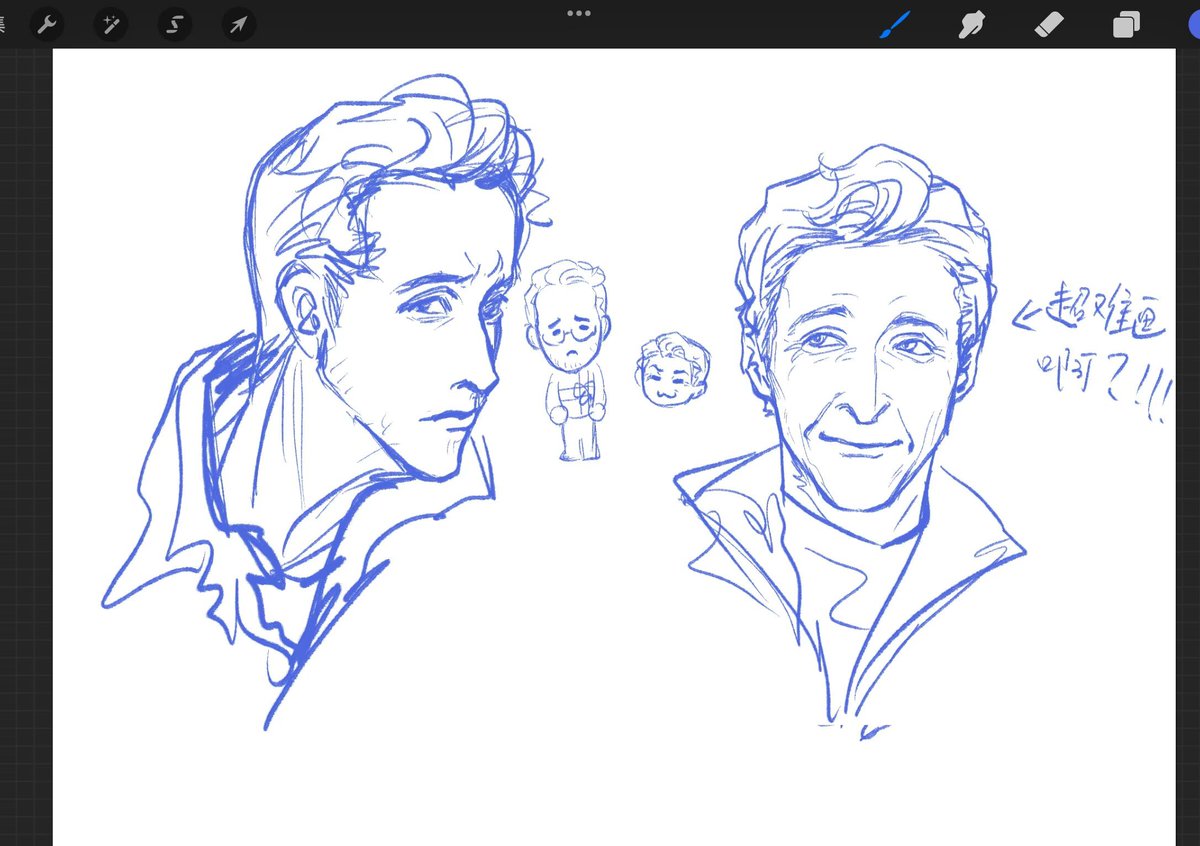
Task: Open the active blue color swatch
Action: pos(1193,24)
